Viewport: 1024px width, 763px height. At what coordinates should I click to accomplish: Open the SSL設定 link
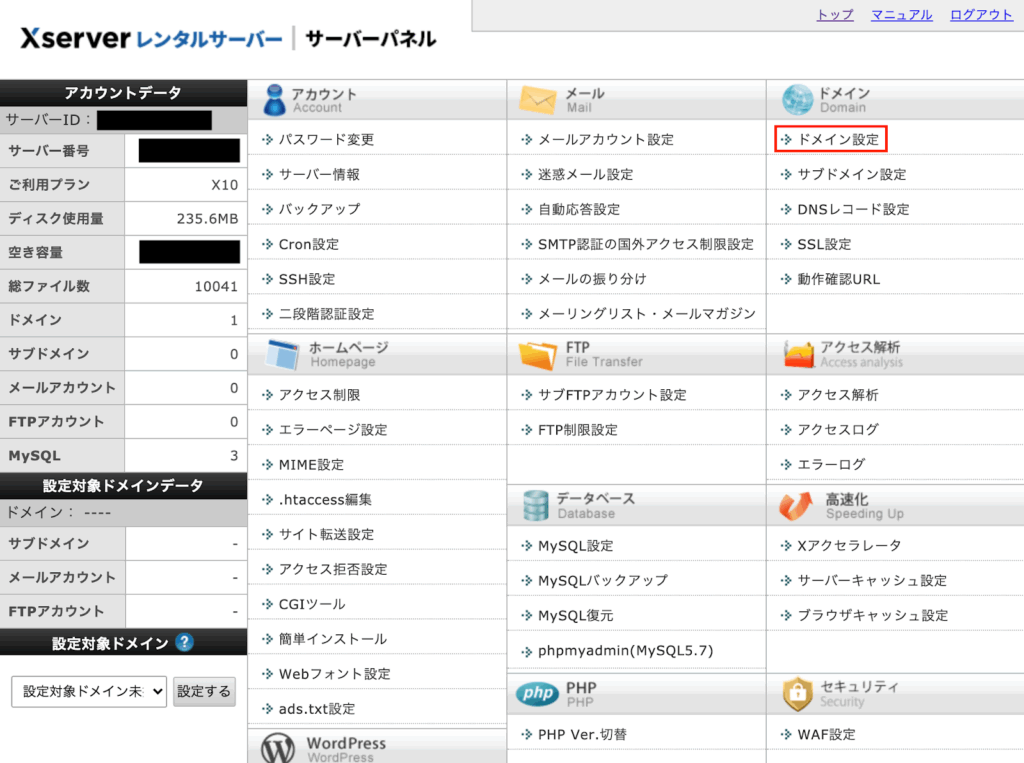pos(824,245)
